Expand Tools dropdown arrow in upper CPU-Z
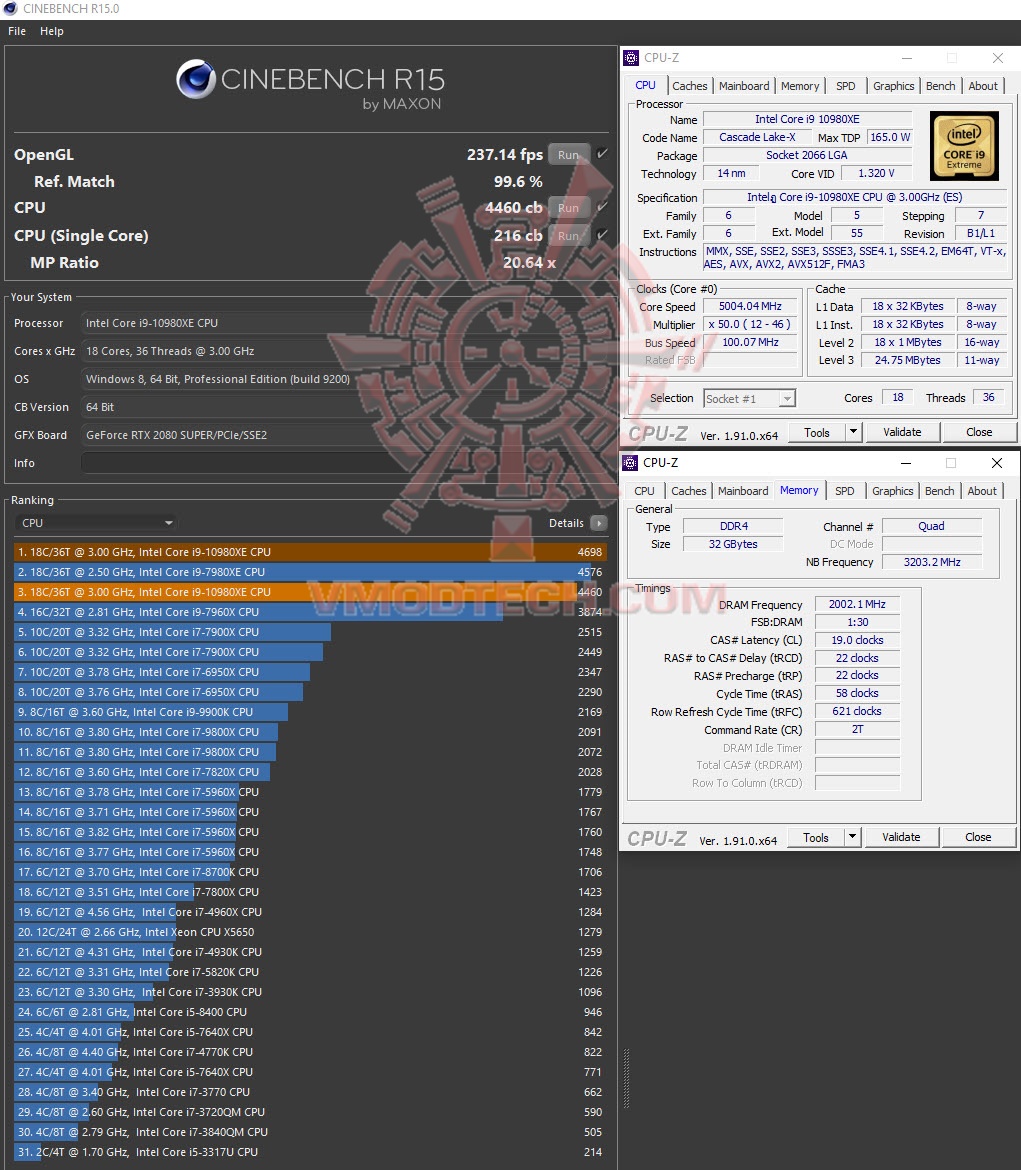Screen dimensions: 1021x1170 (x=854, y=431)
